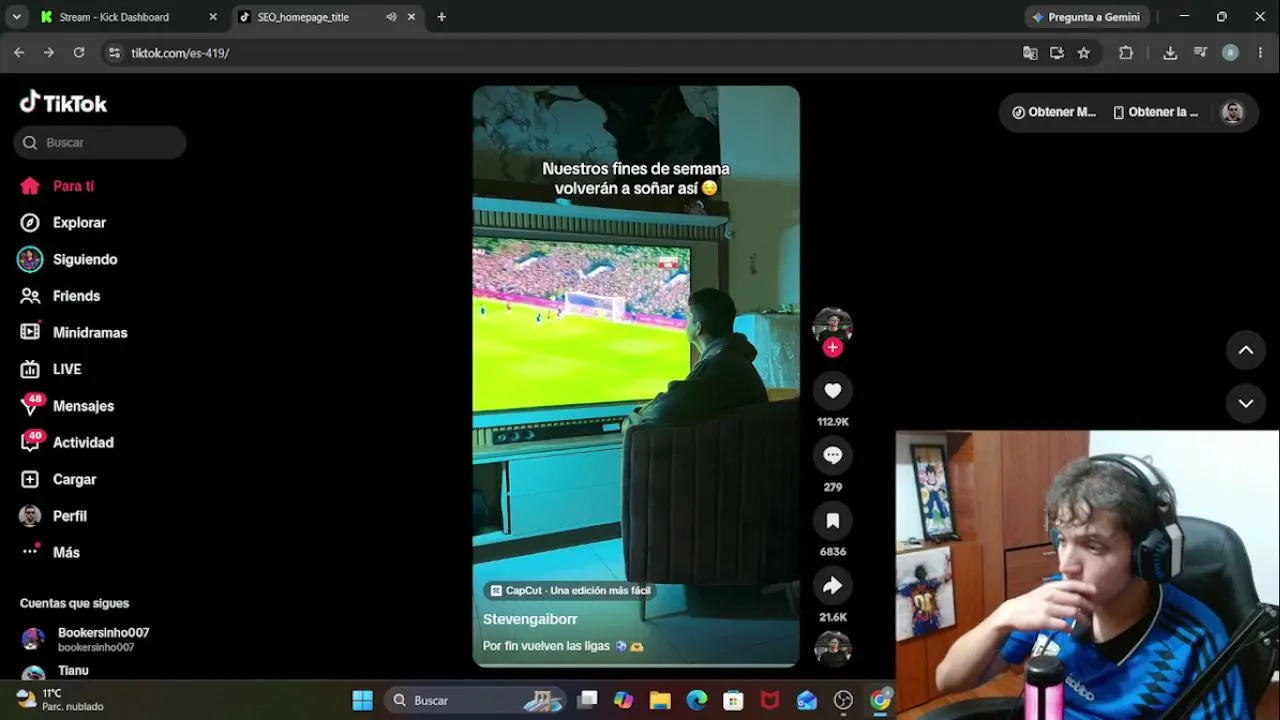Open Perfil in the sidebar

tap(54, 516)
